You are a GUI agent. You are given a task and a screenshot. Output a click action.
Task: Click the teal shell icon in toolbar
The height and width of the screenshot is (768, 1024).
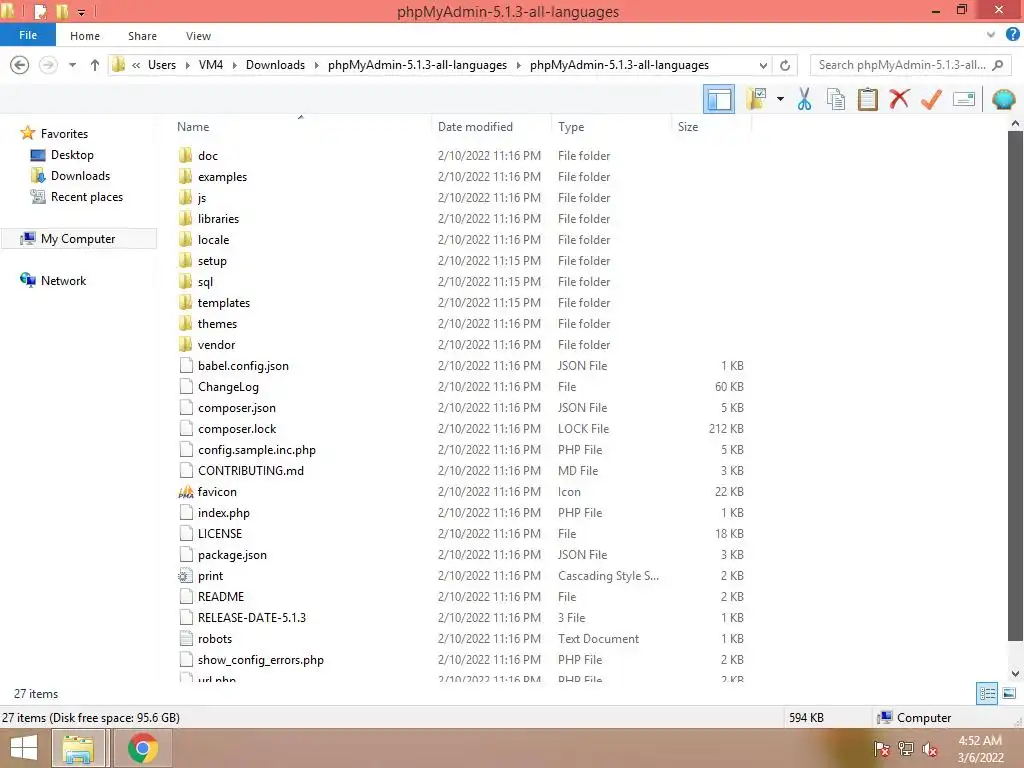(1003, 99)
